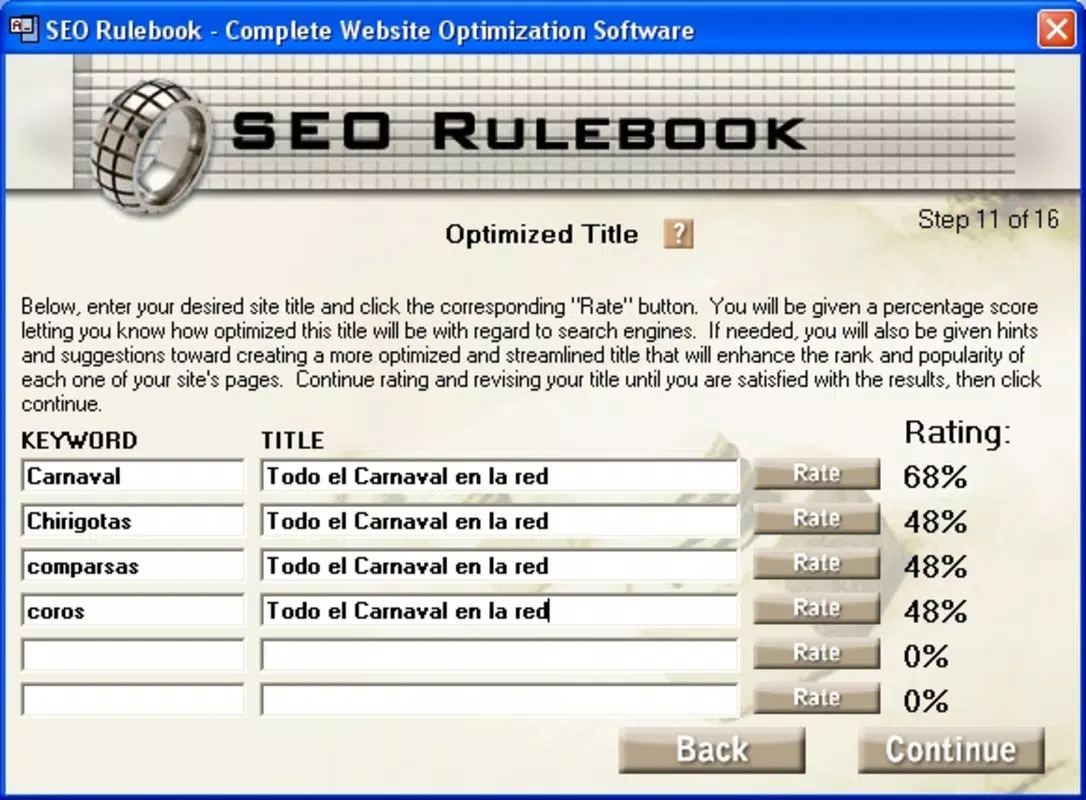
Task: Click the last empty title field
Action: [x=500, y=700]
